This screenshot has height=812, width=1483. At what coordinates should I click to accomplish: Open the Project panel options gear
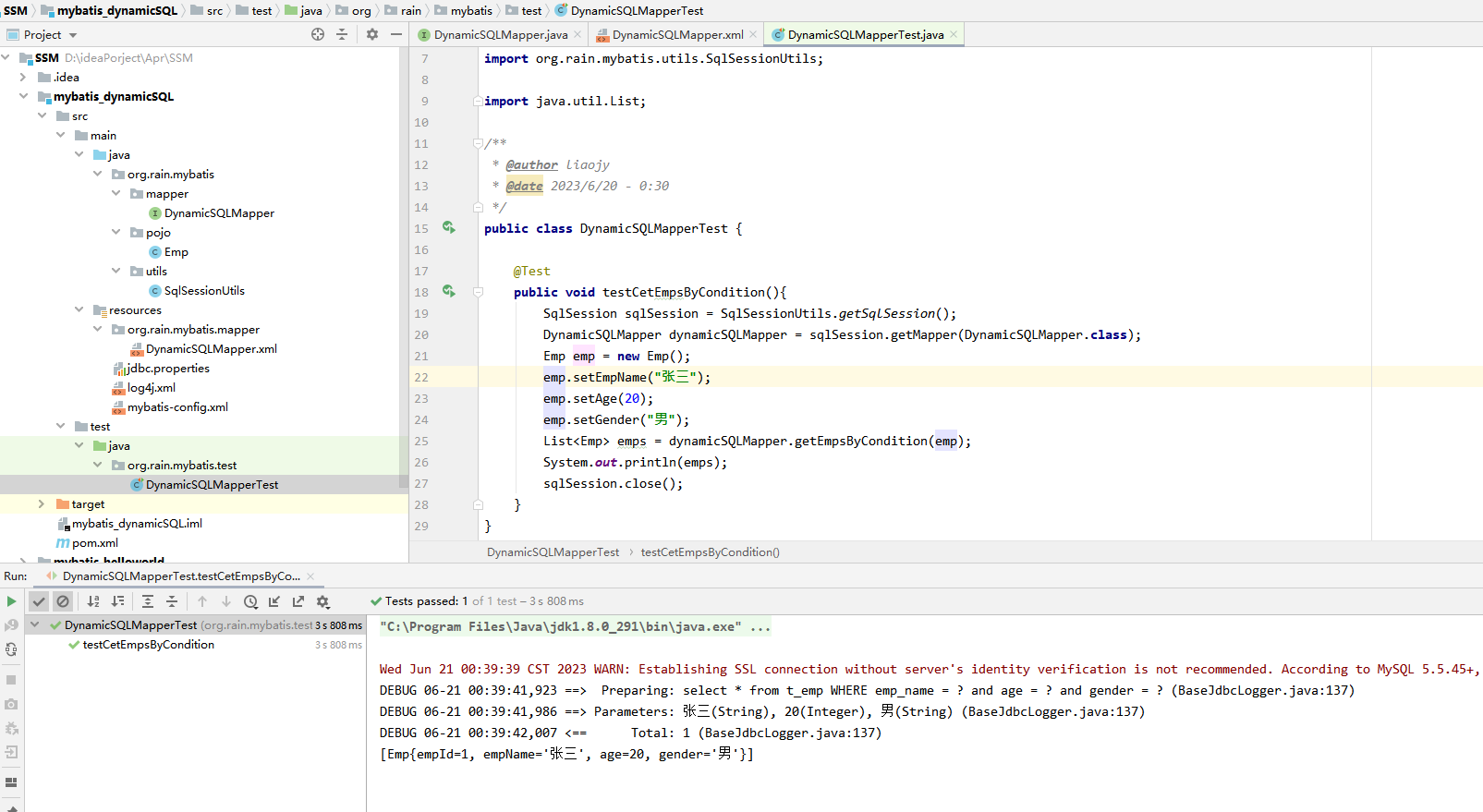click(372, 34)
